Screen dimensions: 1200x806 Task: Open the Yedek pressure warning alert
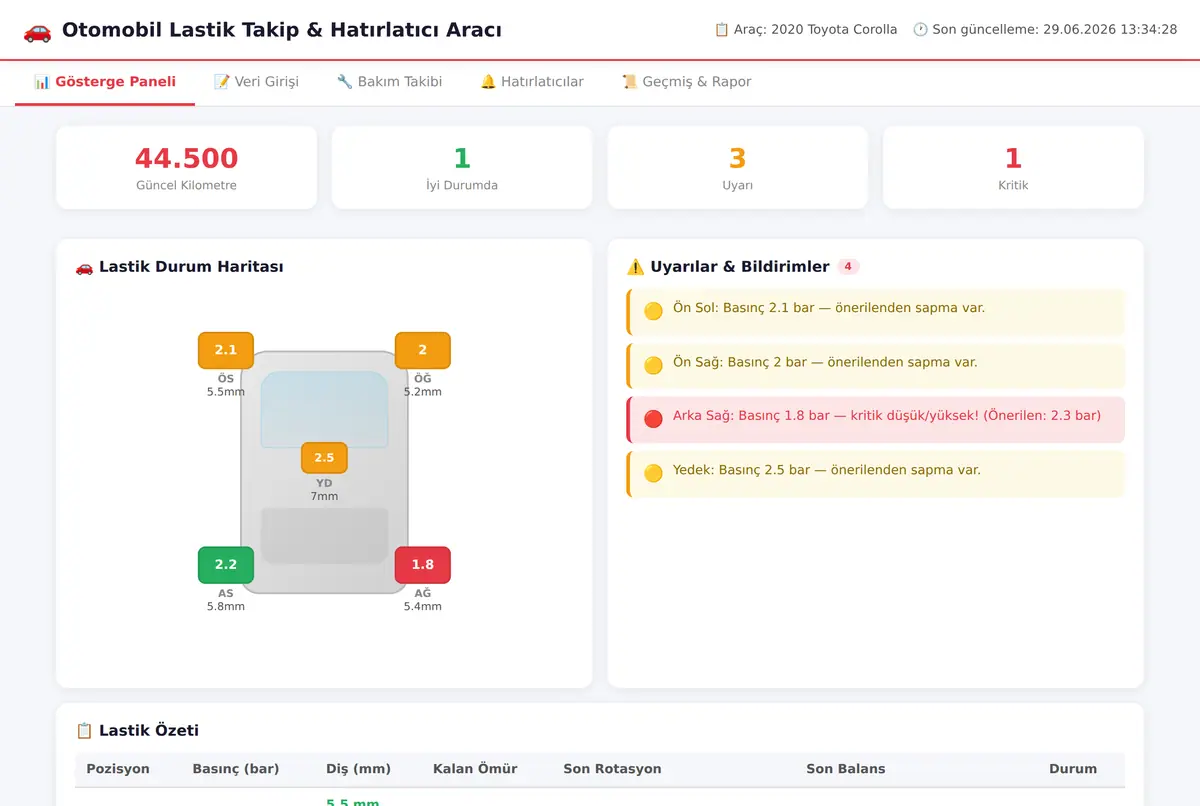875,473
